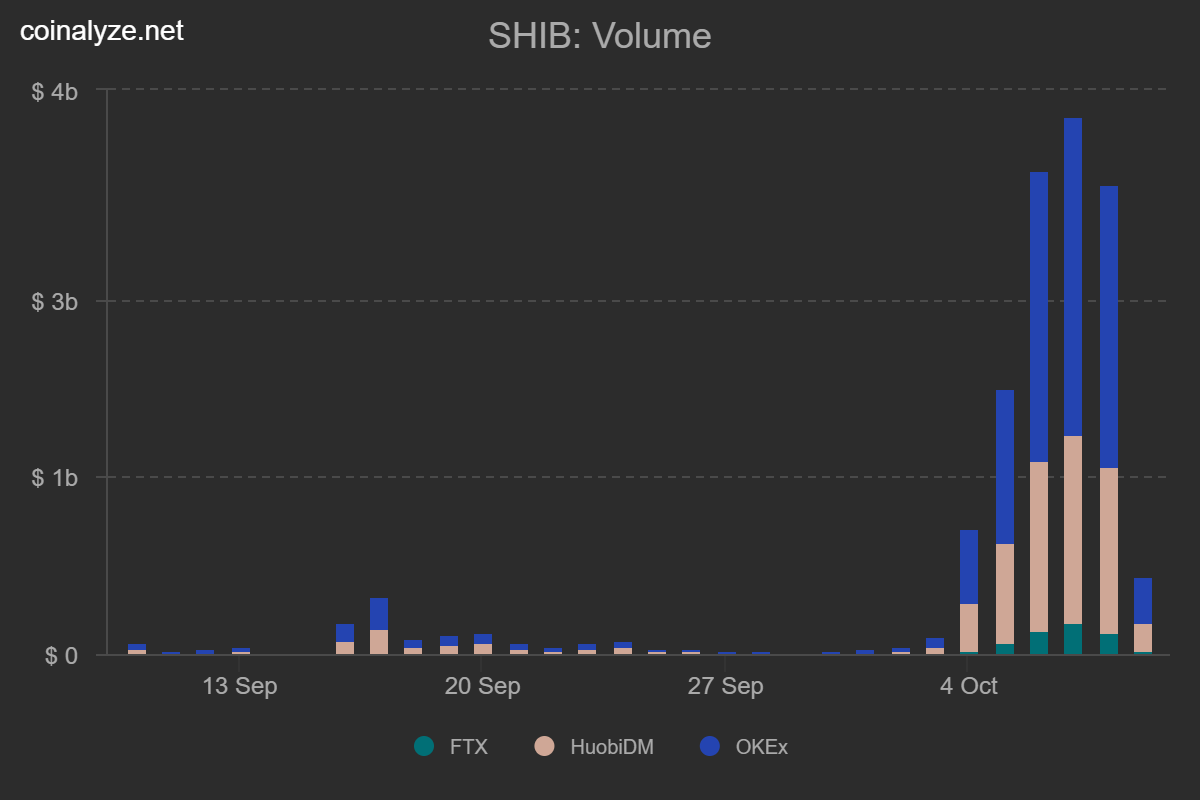The width and height of the screenshot is (1200, 800).
Task: Select the tallest bar's beige HuobiDM segment
Action: click(1073, 530)
